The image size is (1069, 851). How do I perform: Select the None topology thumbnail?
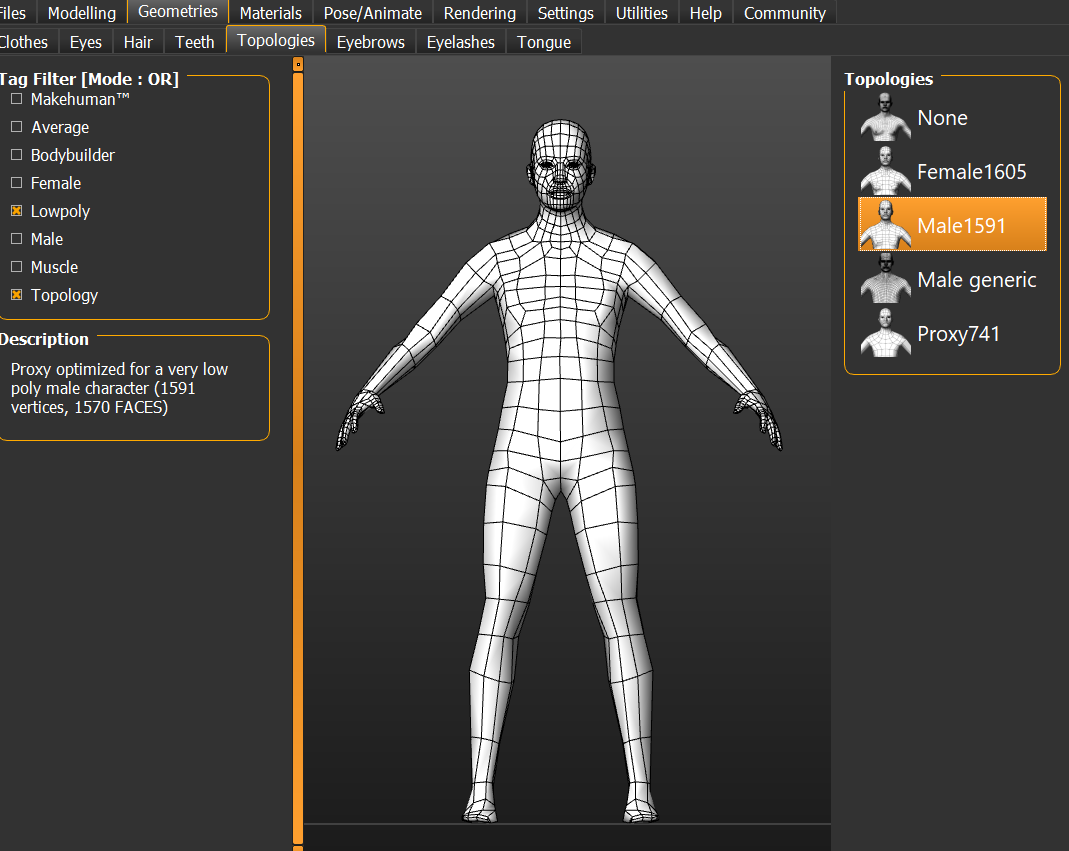pos(886,117)
